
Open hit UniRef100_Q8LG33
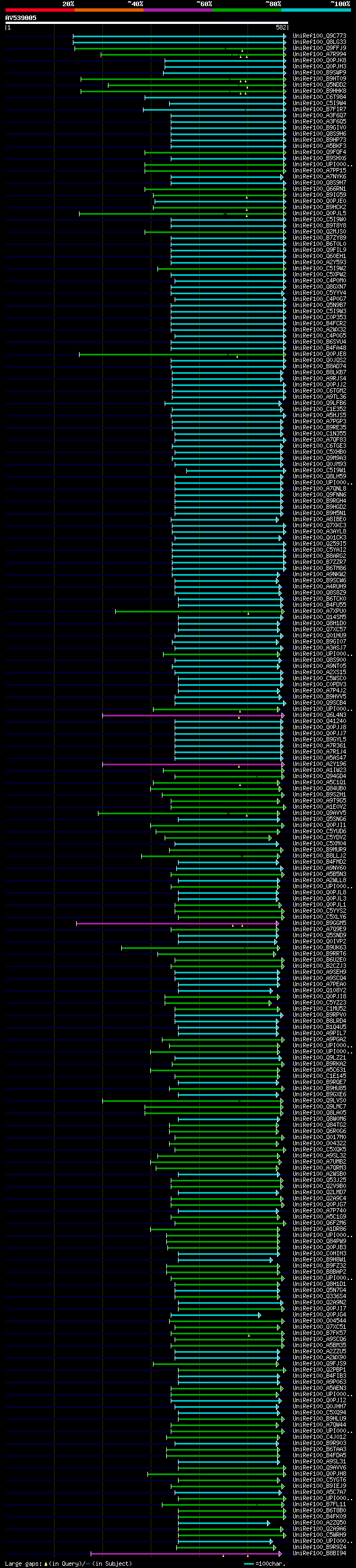(x=319, y=42)
